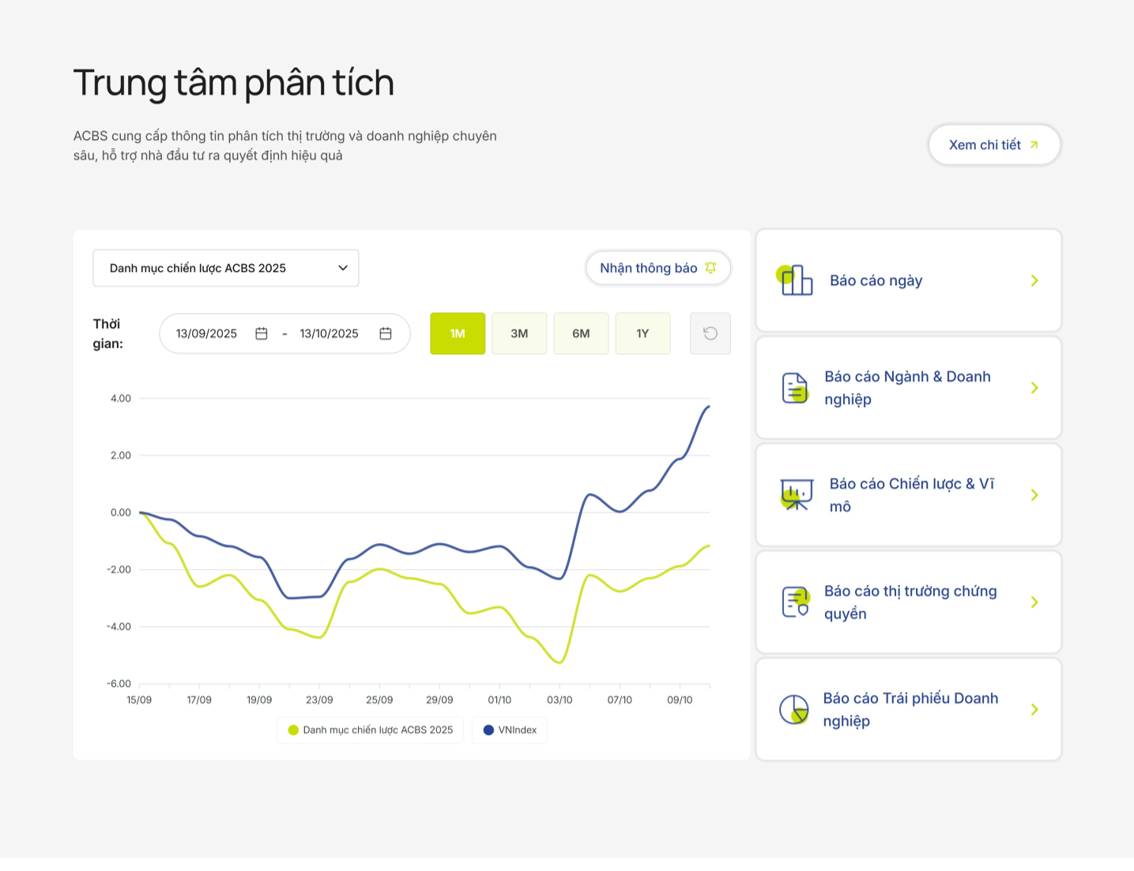
Task: Expand Báo cáo Trái phiếu Doanh nghiệp chevron
Action: pyautogui.click(x=1034, y=710)
